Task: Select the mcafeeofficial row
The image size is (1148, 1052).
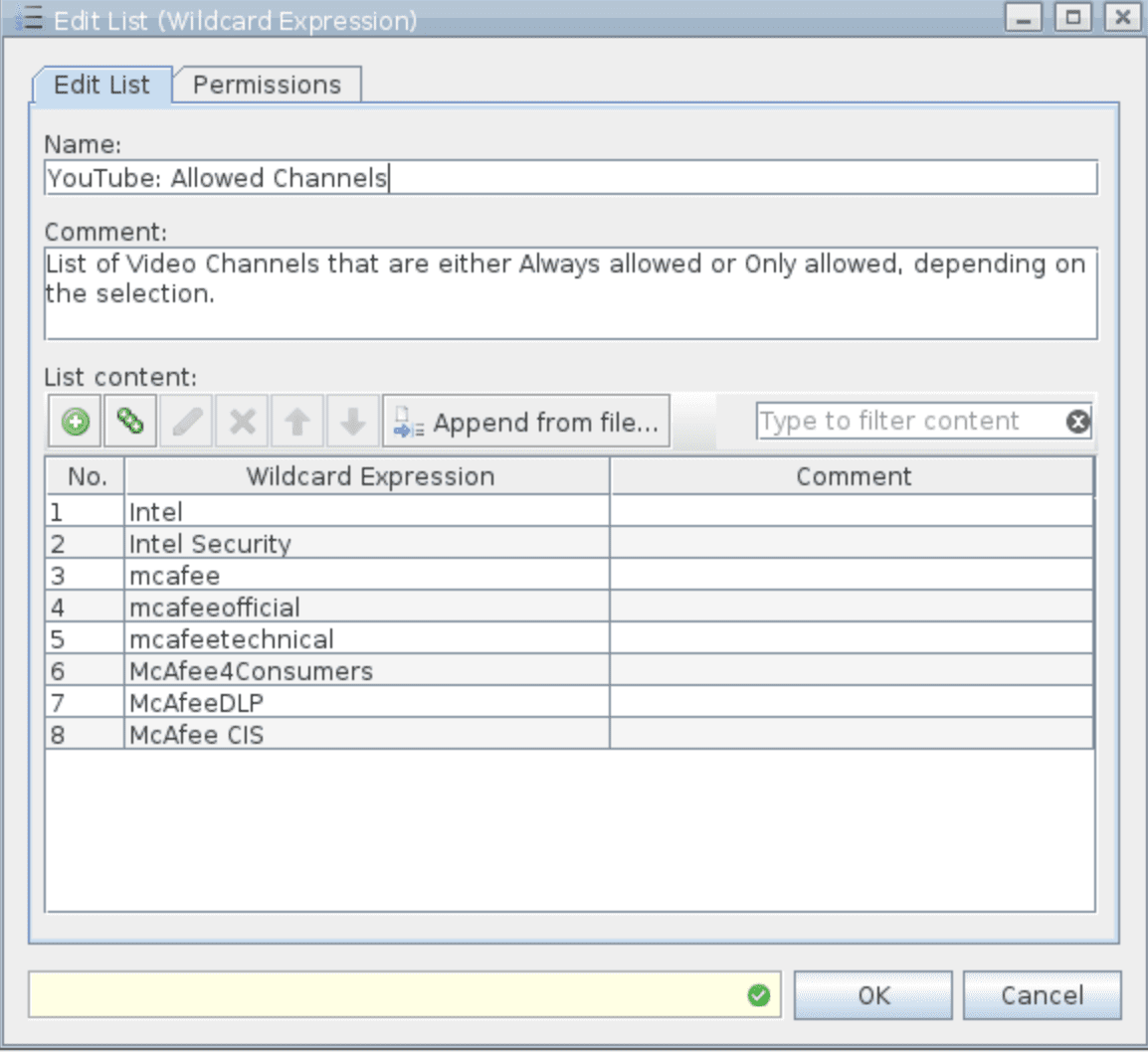Action: 570,608
